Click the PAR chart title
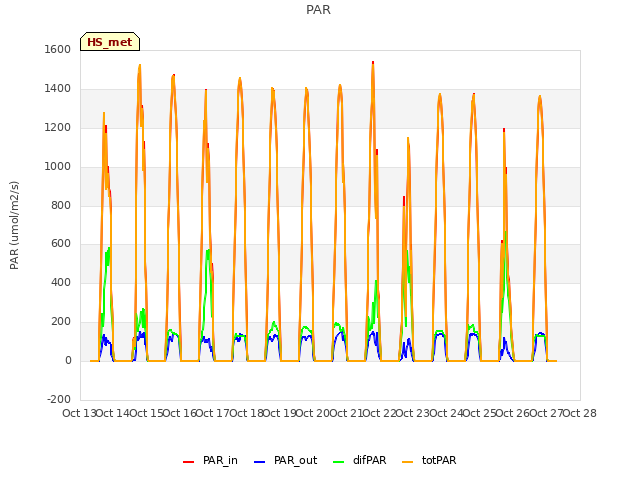Screen dimensions: 640x480 click(x=318, y=9)
